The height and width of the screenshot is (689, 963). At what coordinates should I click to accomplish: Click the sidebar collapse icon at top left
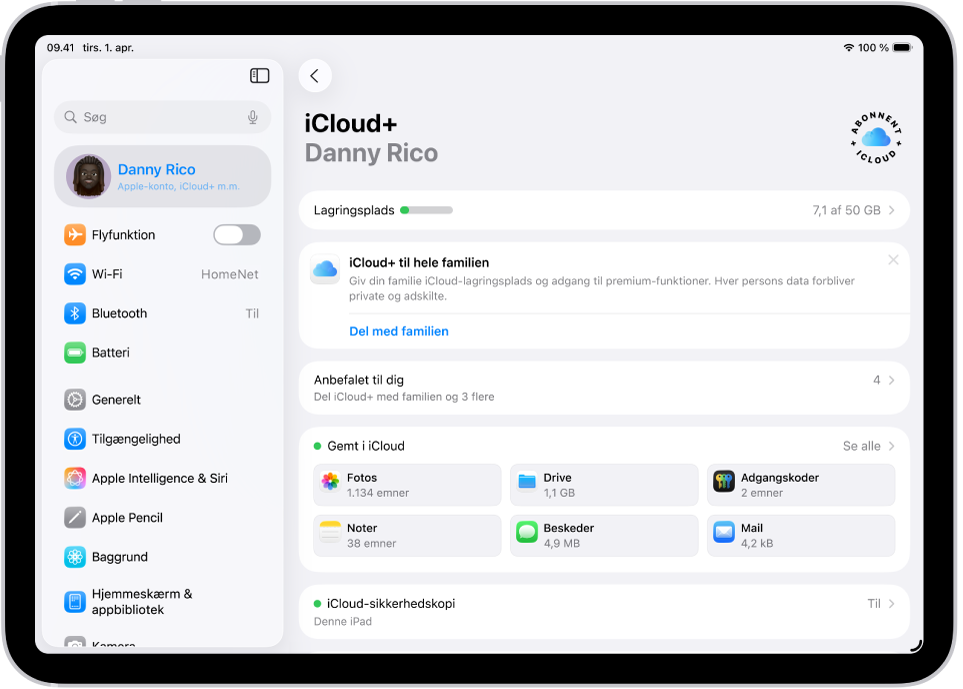(259, 76)
